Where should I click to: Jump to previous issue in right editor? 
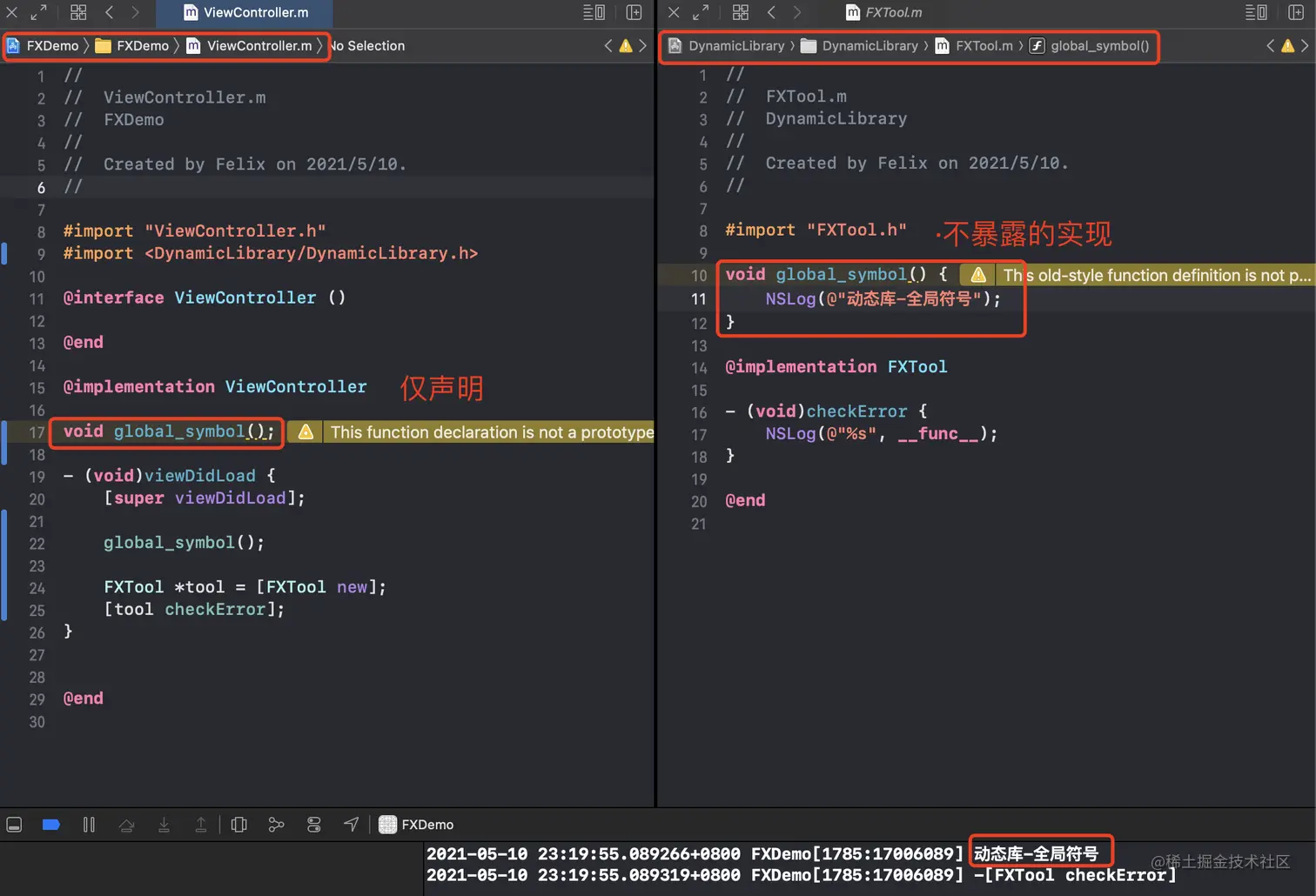1271,46
